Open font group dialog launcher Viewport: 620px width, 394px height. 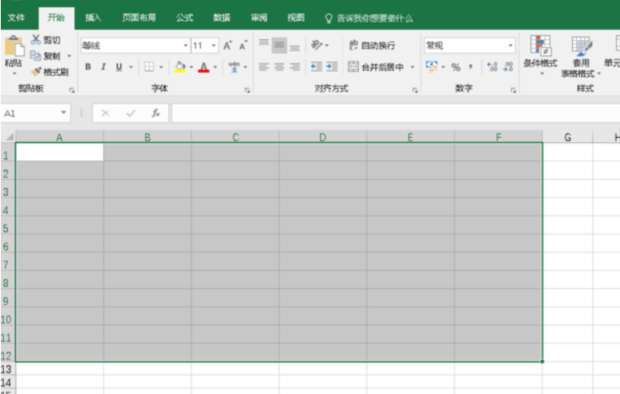pos(247,91)
